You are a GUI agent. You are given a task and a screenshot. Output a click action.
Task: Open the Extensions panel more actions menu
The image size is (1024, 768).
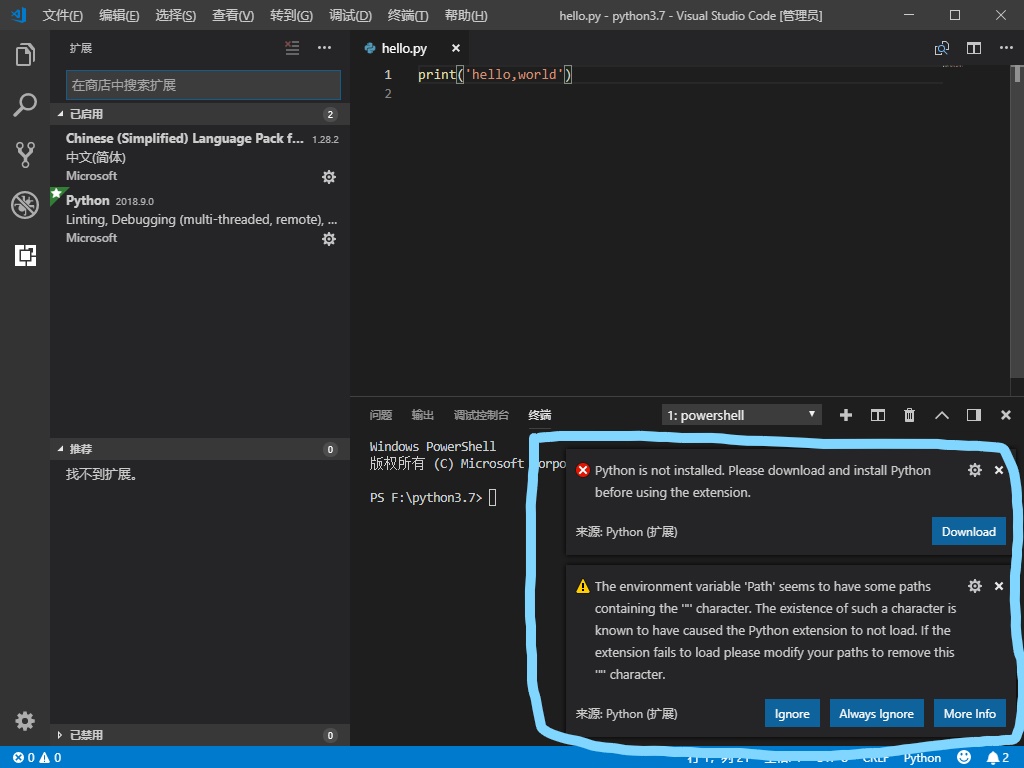pos(325,48)
